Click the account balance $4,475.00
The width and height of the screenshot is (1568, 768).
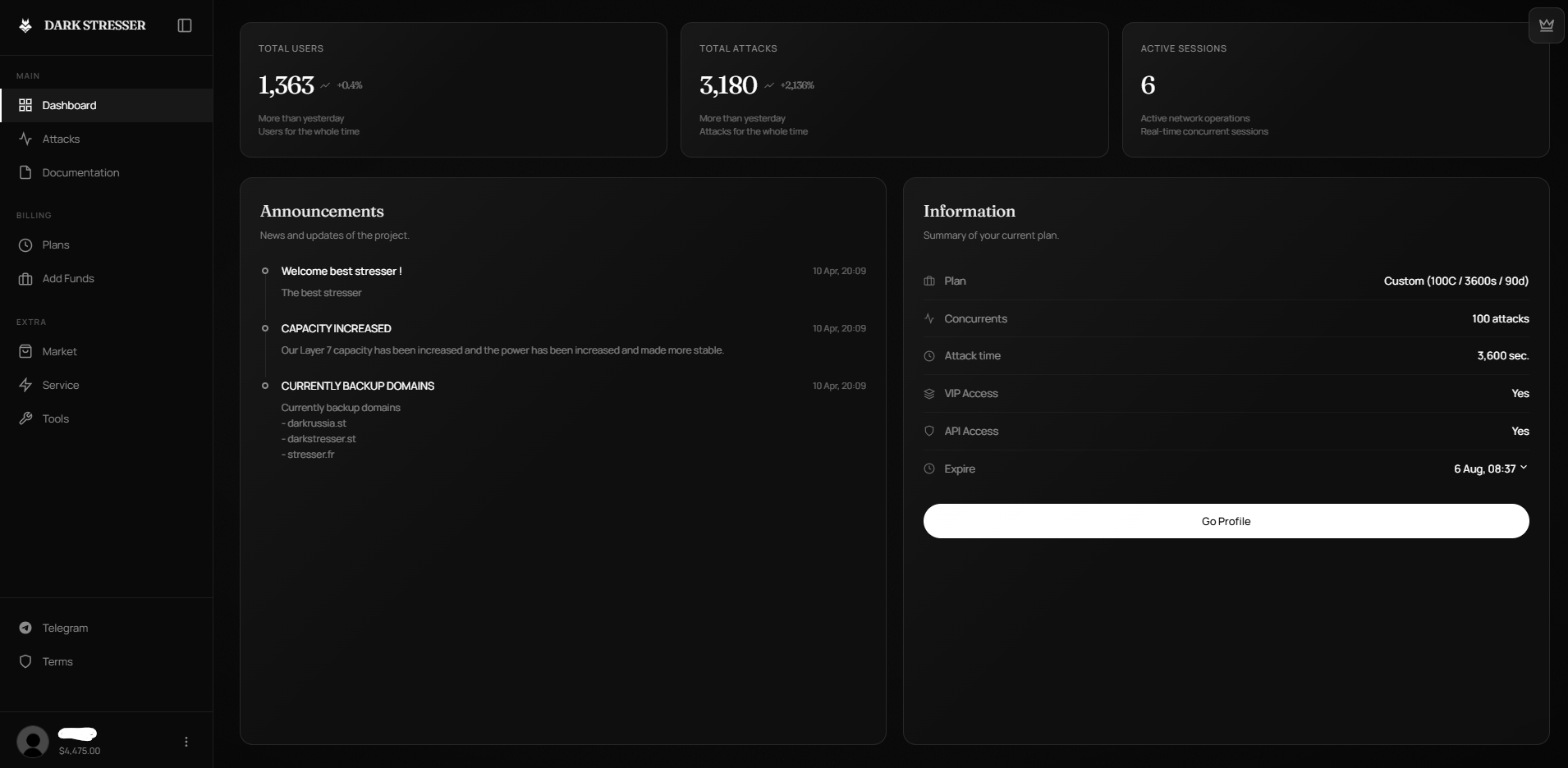coord(80,751)
